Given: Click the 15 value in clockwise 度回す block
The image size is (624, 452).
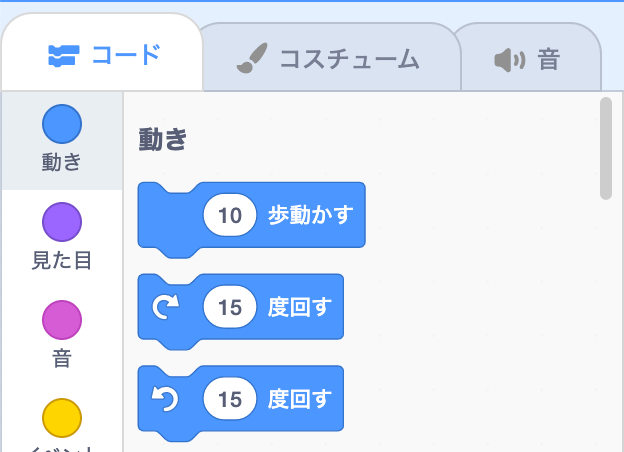Looking at the screenshot, I should click(230, 307).
